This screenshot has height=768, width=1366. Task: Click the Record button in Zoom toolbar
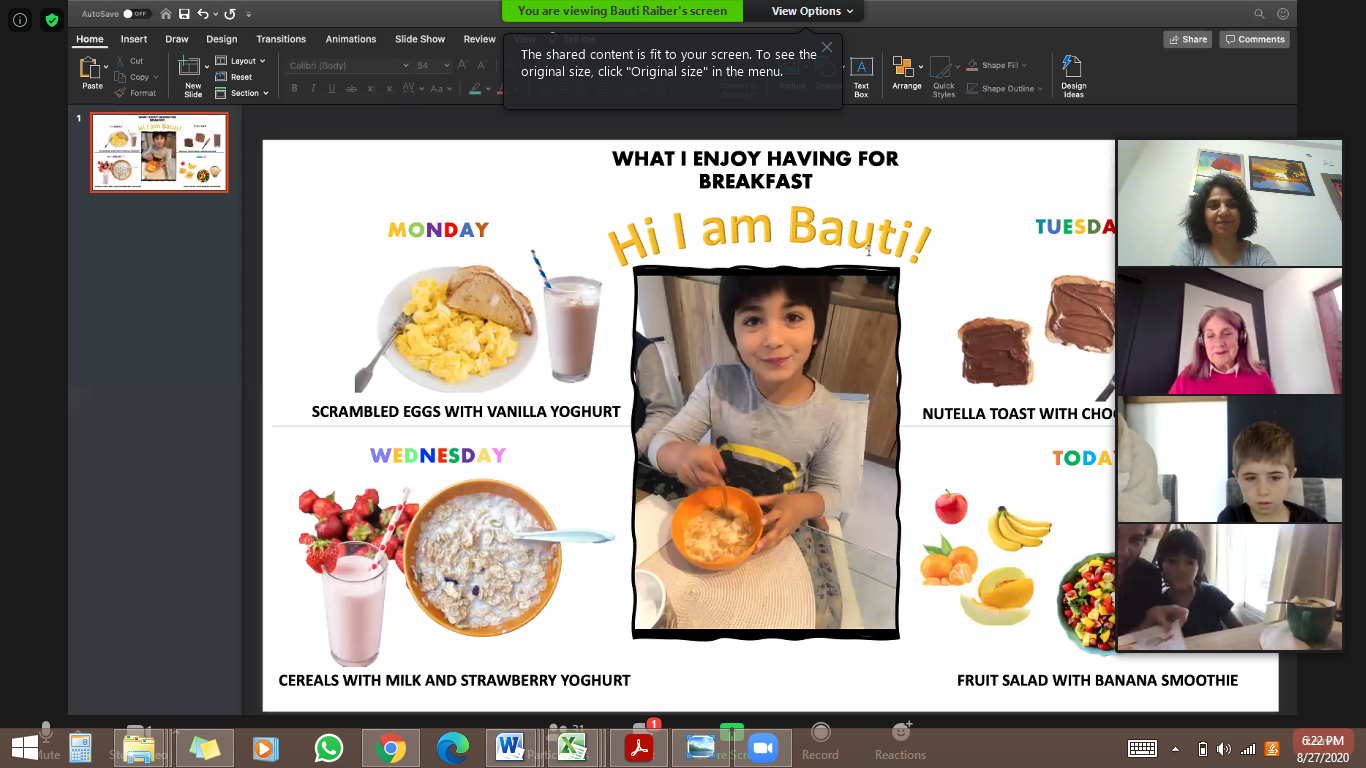point(820,741)
